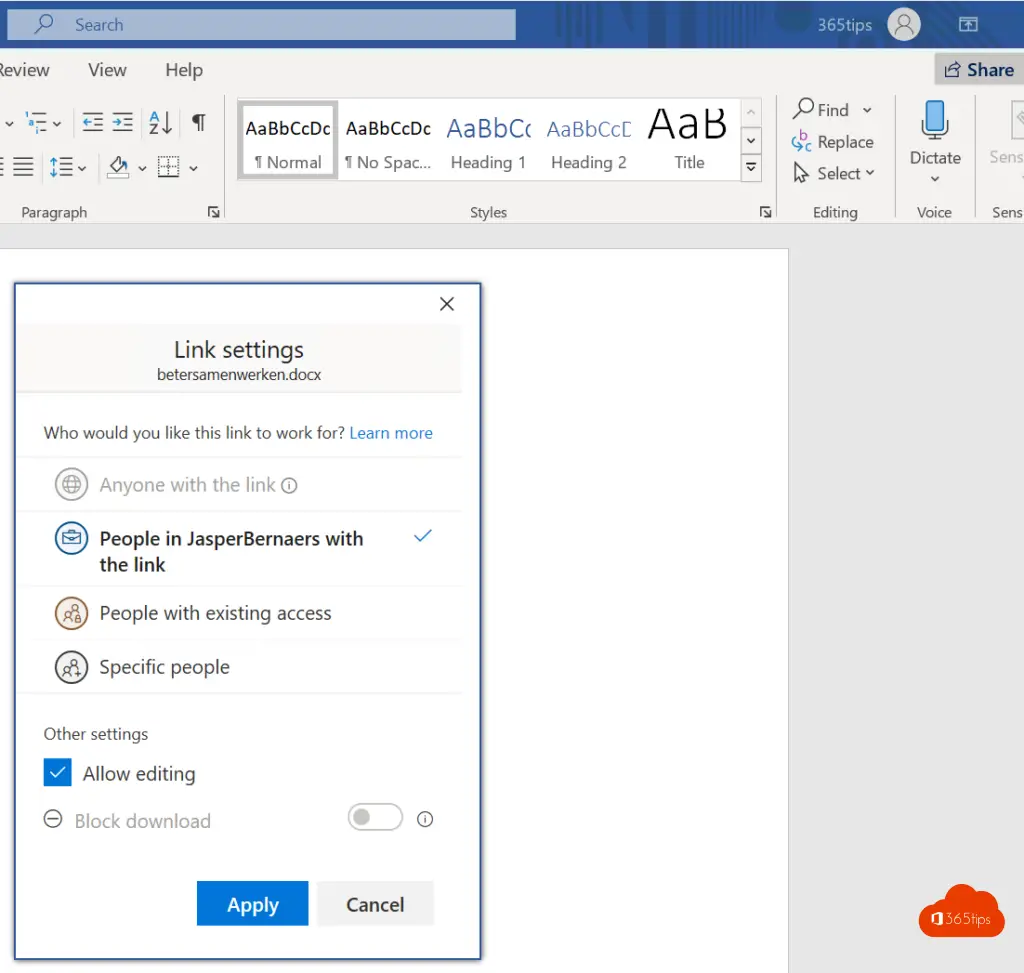Click the ribbon display options icon
The image size is (1024, 973).
click(x=968, y=25)
